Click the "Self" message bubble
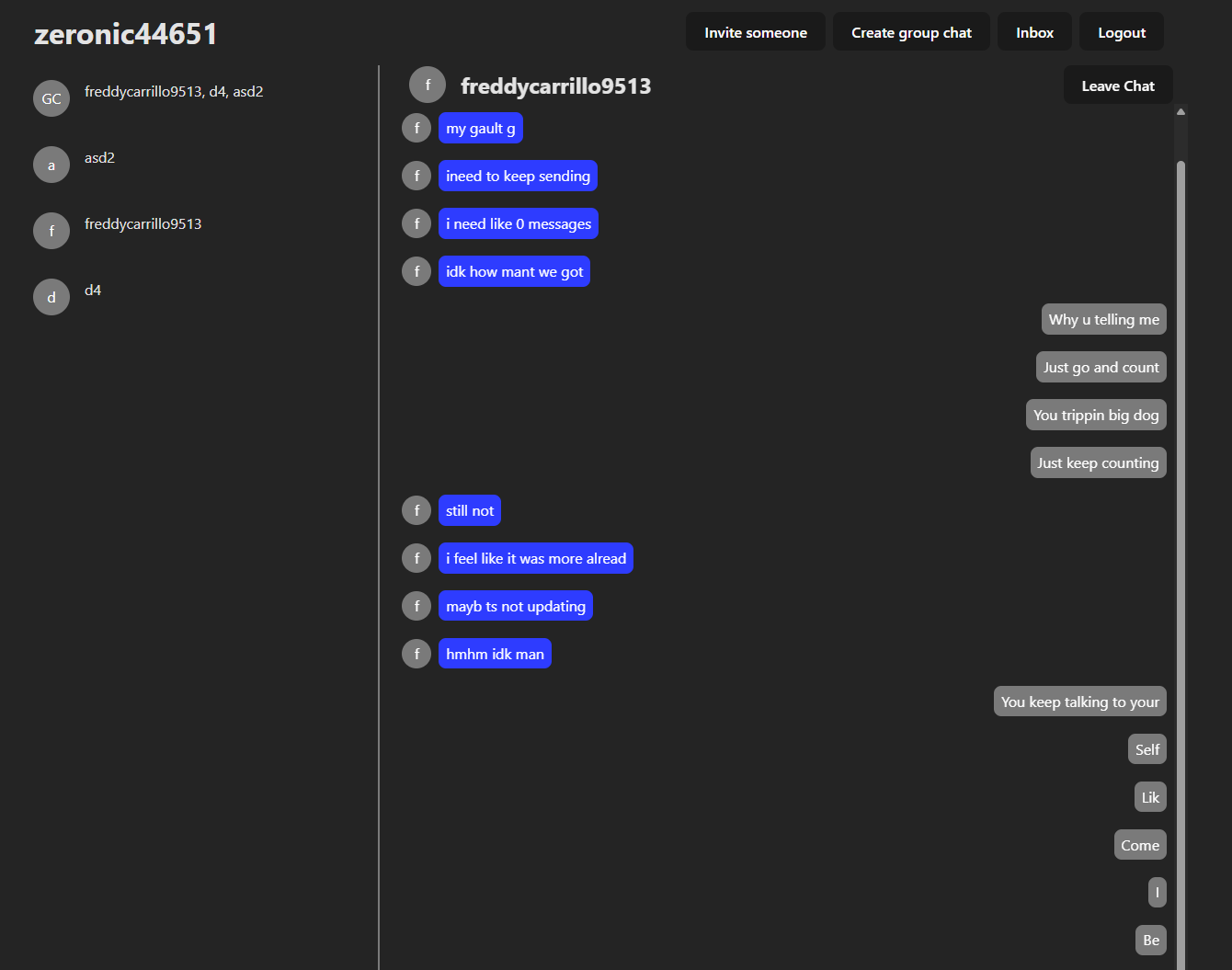Image resolution: width=1232 pixels, height=970 pixels. click(1147, 749)
